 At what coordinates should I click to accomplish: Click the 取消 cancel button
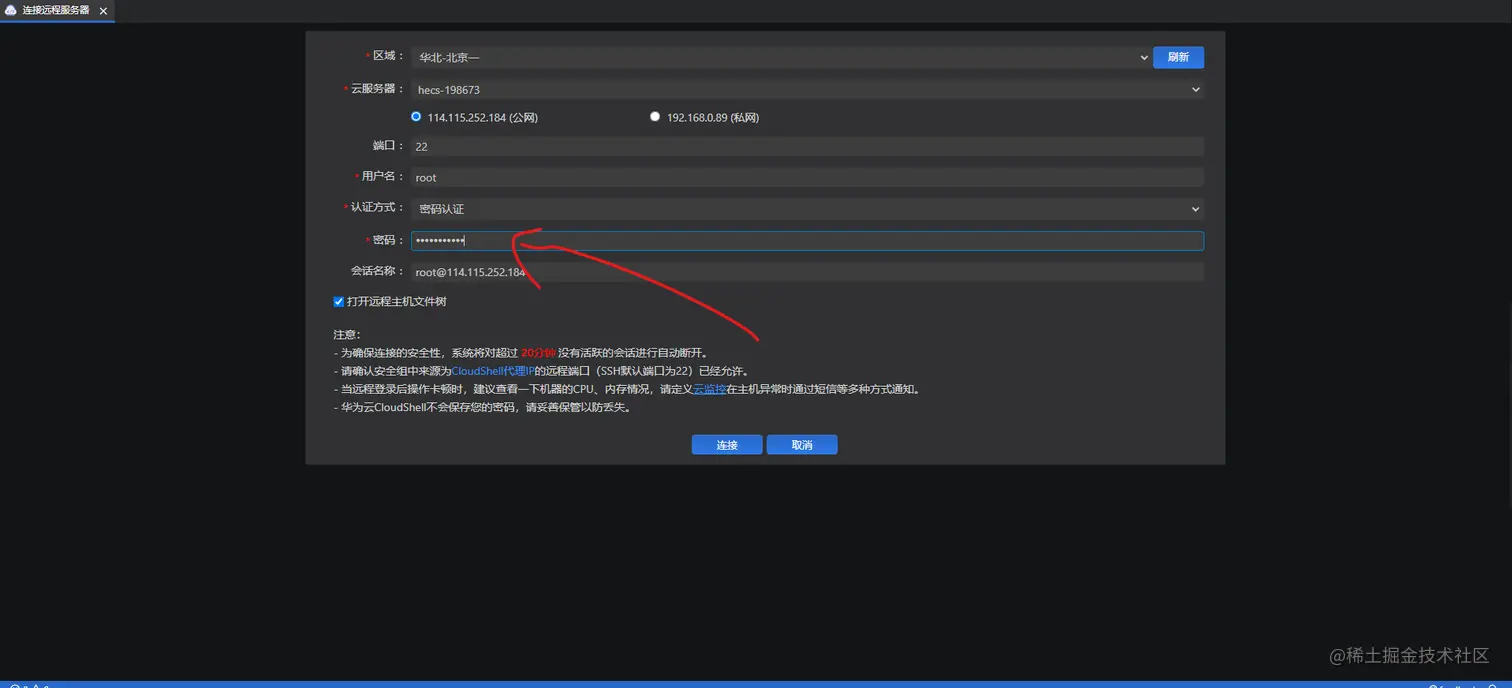pos(802,445)
